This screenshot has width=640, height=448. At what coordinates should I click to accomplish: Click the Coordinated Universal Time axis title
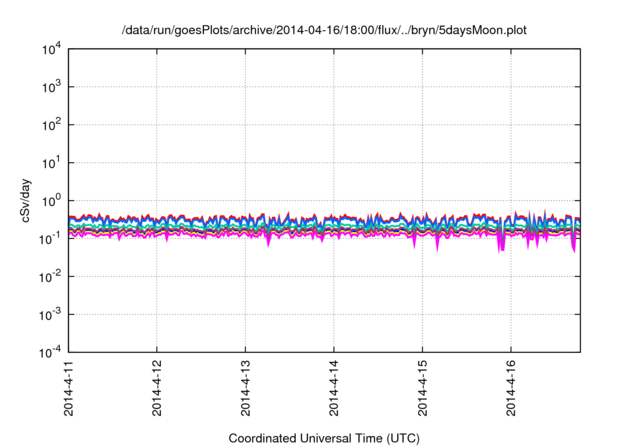[324, 438]
